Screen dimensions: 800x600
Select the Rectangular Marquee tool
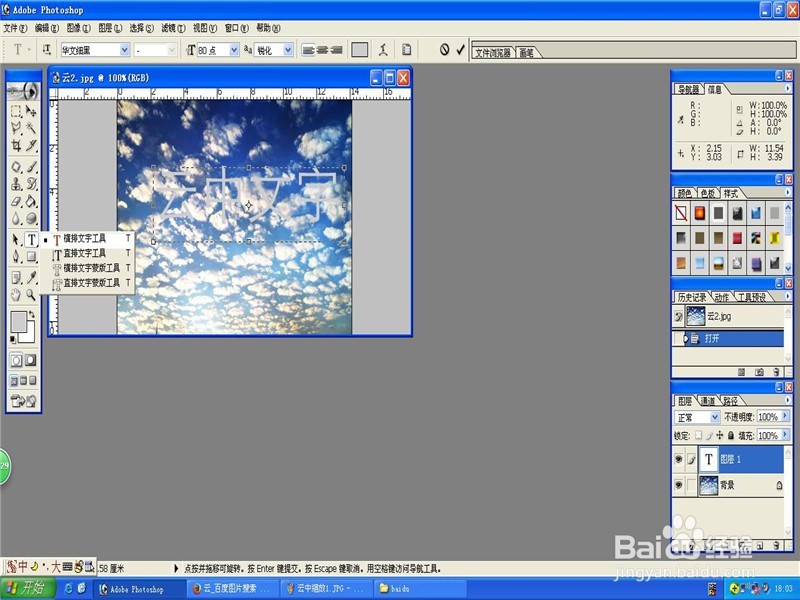[x=16, y=111]
